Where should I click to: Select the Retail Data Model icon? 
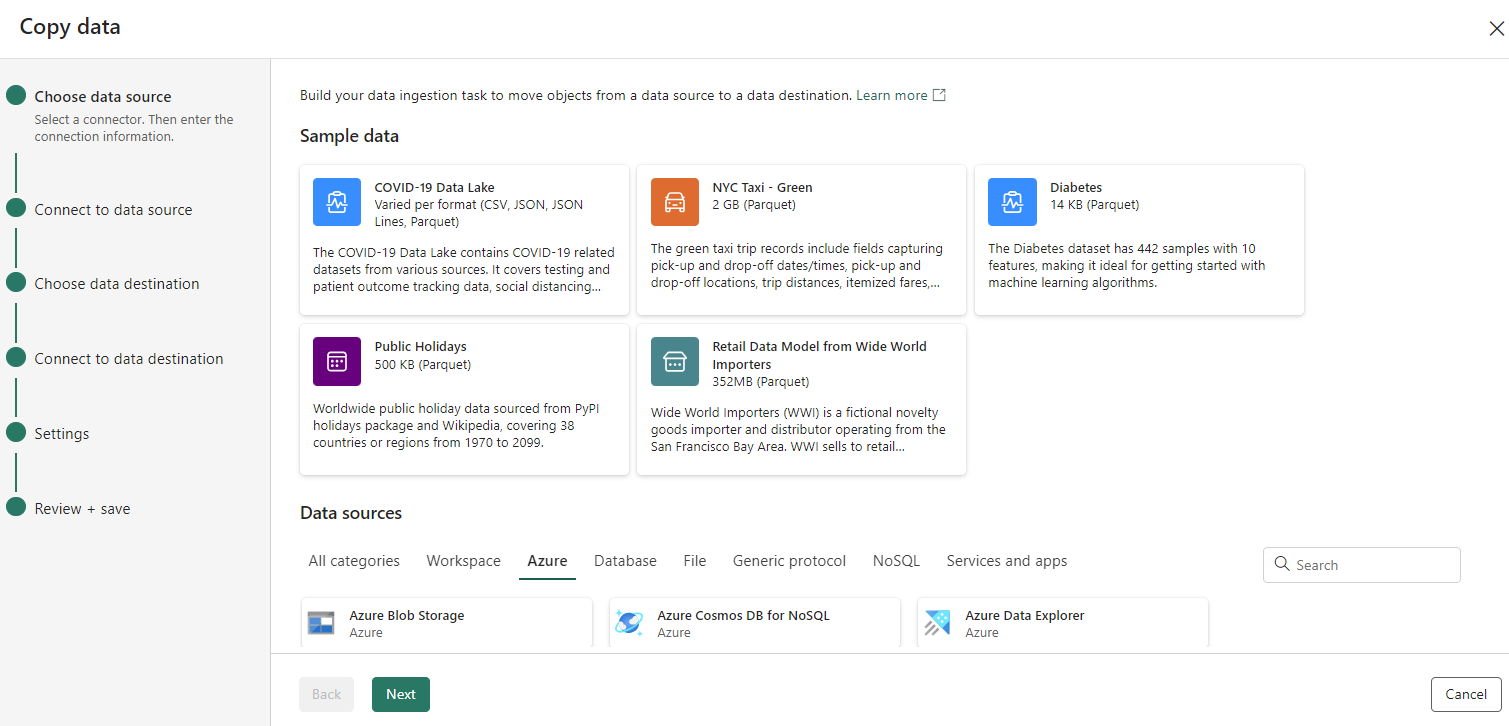tap(674, 361)
